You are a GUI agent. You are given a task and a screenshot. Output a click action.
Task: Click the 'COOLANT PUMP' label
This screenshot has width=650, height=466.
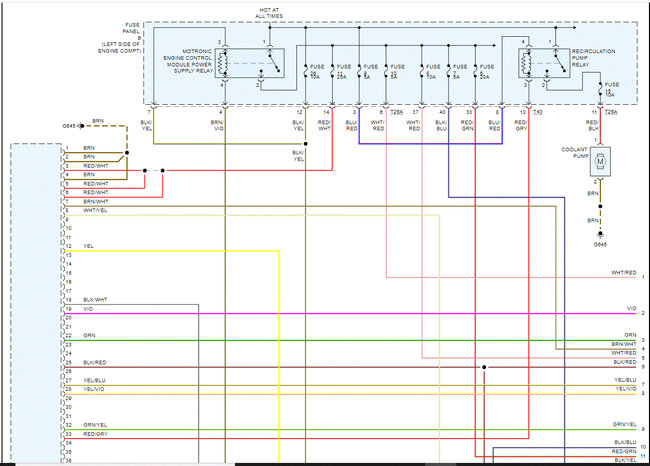(575, 153)
